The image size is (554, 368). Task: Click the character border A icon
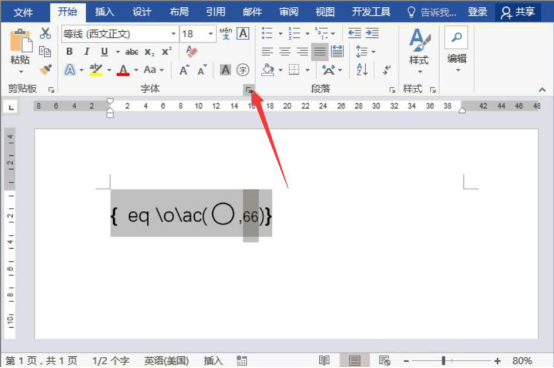pos(243,34)
